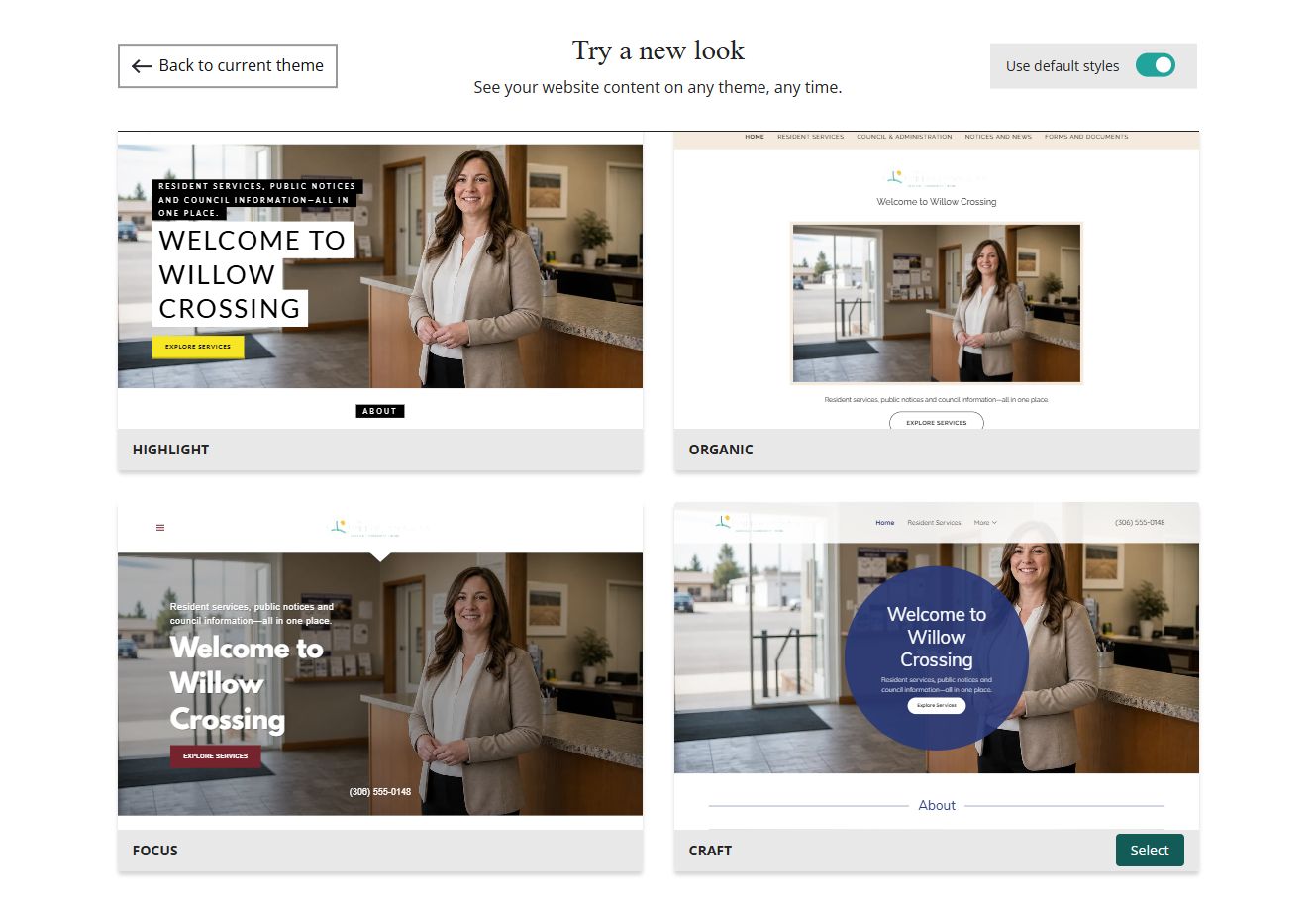Go back to current theme
The height and width of the screenshot is (903, 1316).
pyautogui.click(x=227, y=65)
